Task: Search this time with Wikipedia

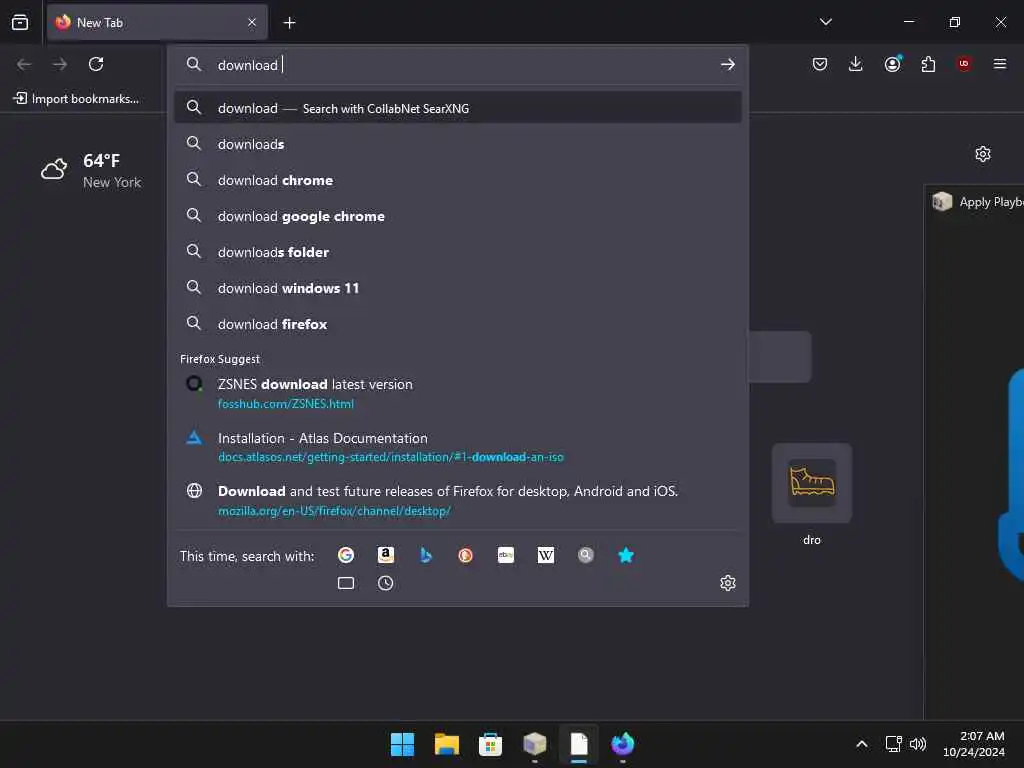Action: [x=545, y=555]
